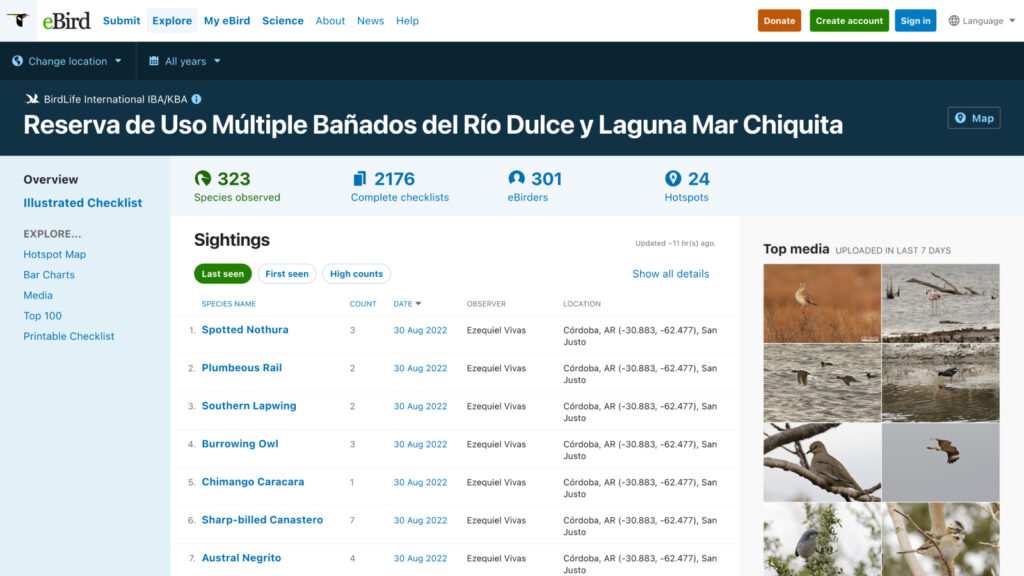The height and width of the screenshot is (576, 1024).
Task: Click the Complete checklists clipboard icon
Action: 360,179
